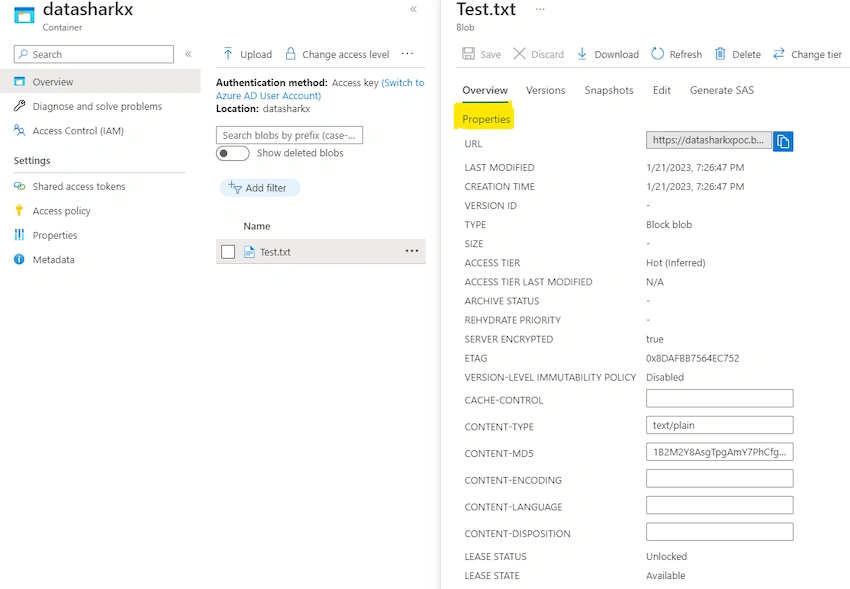Click the sidebar Overview icon
The height and width of the screenshot is (589, 850).
pyautogui.click(x=20, y=81)
